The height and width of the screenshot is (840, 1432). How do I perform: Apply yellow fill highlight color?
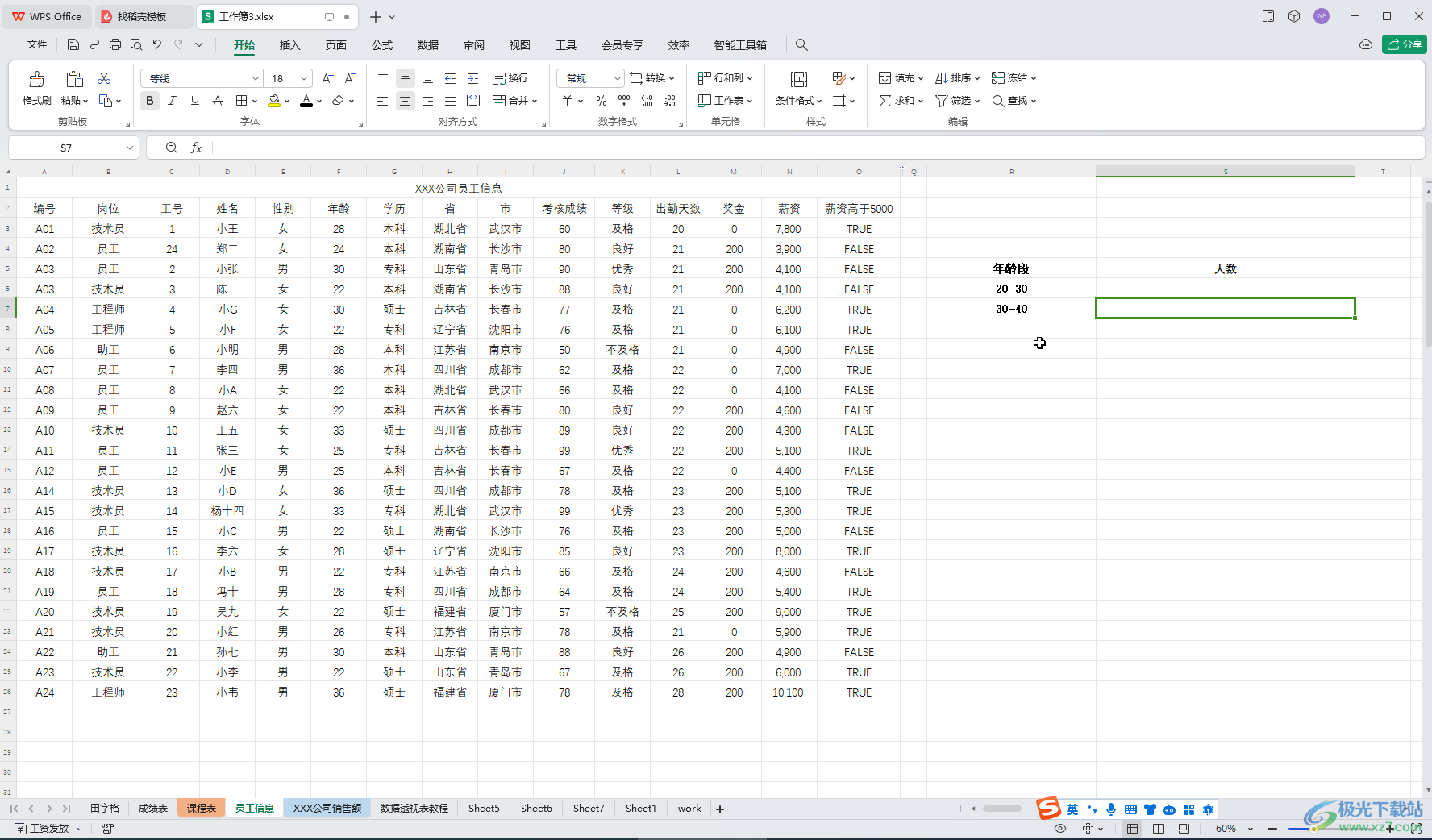pyautogui.click(x=274, y=101)
